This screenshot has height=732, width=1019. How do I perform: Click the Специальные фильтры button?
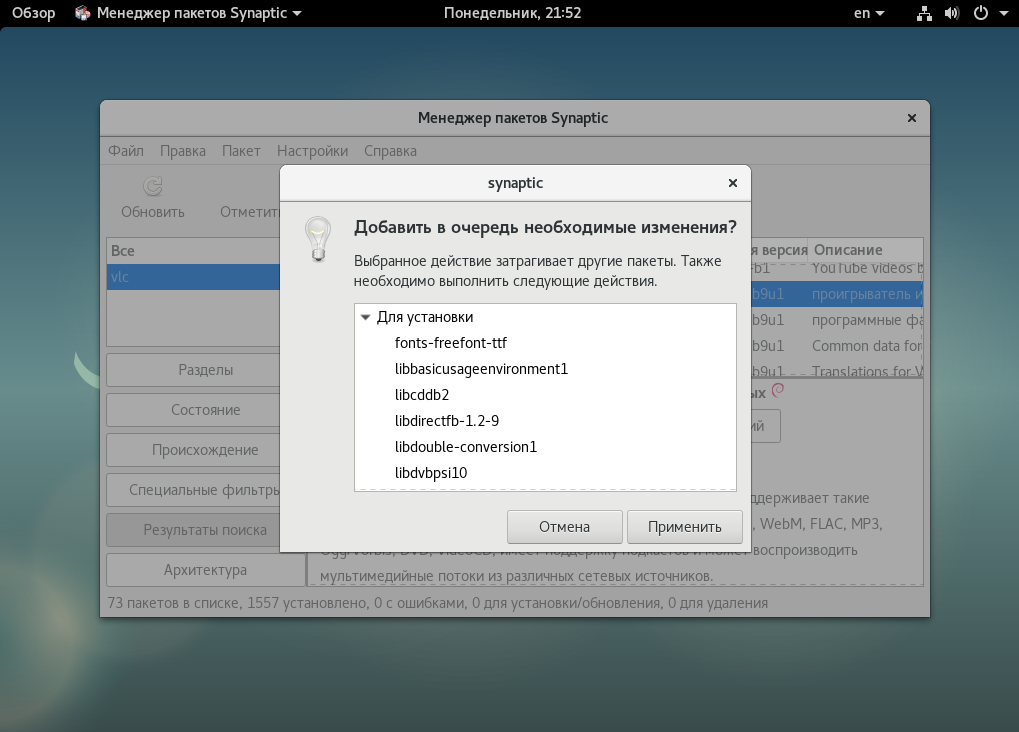(x=194, y=490)
